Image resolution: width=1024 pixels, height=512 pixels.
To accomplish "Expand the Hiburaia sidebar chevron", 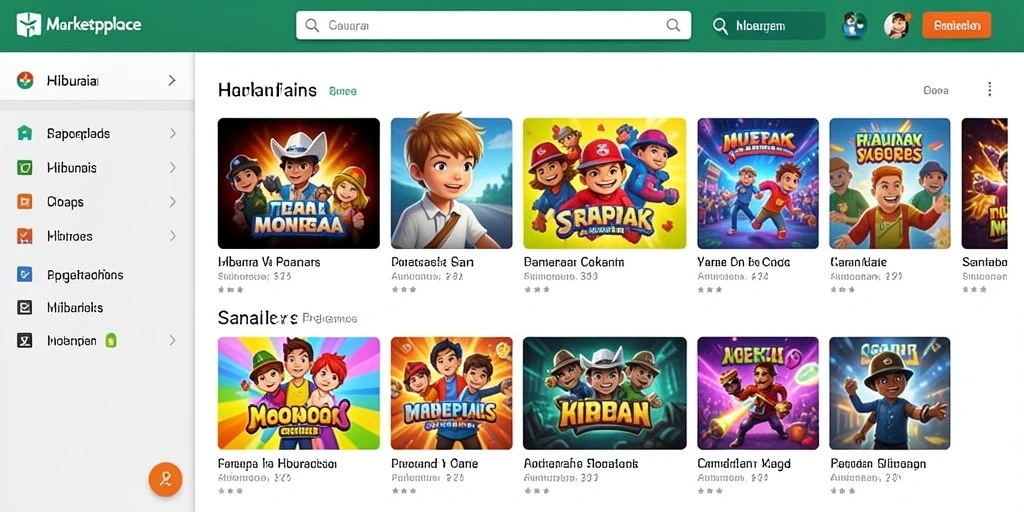I will (172, 80).
